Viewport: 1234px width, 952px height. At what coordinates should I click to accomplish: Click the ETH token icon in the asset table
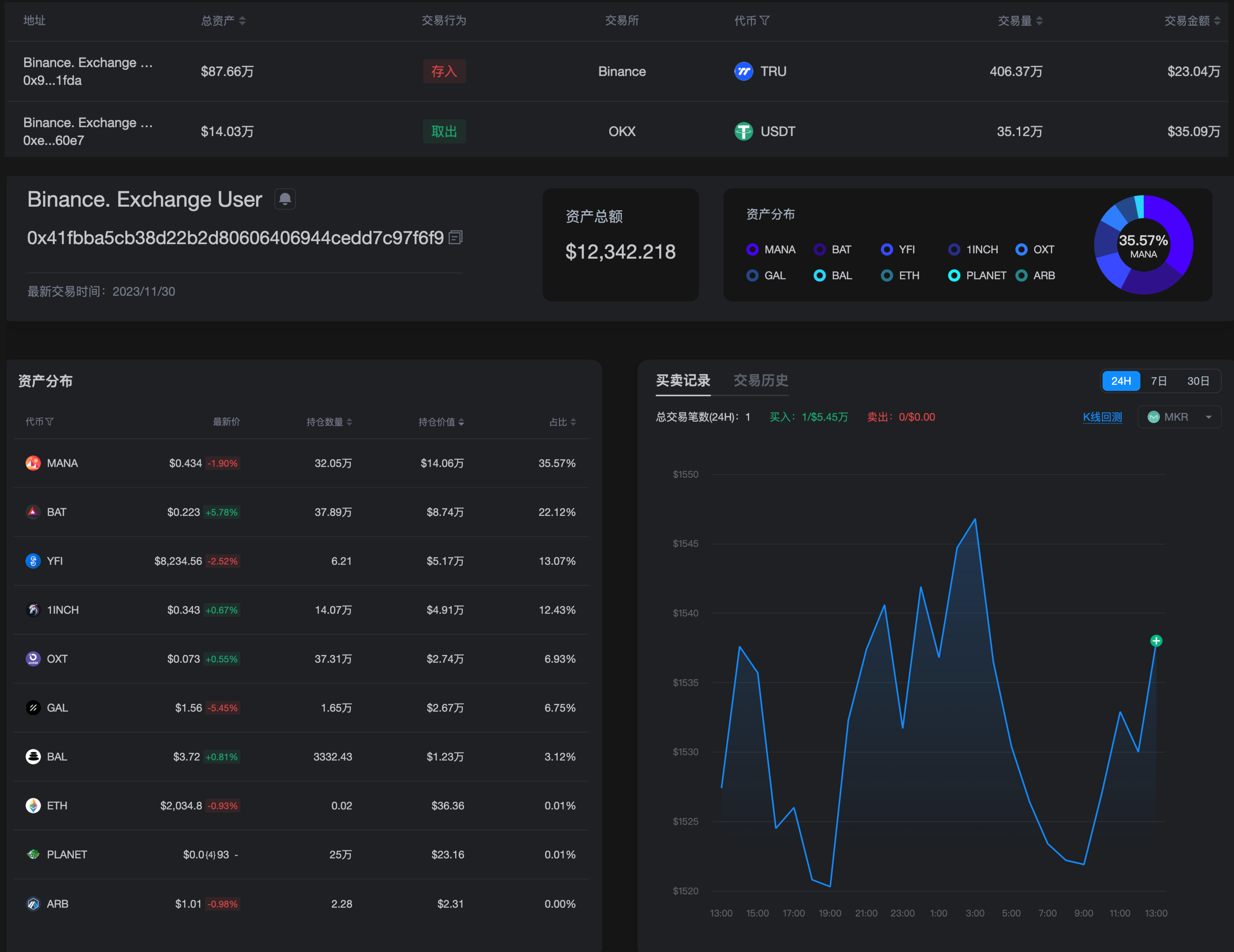(x=33, y=806)
